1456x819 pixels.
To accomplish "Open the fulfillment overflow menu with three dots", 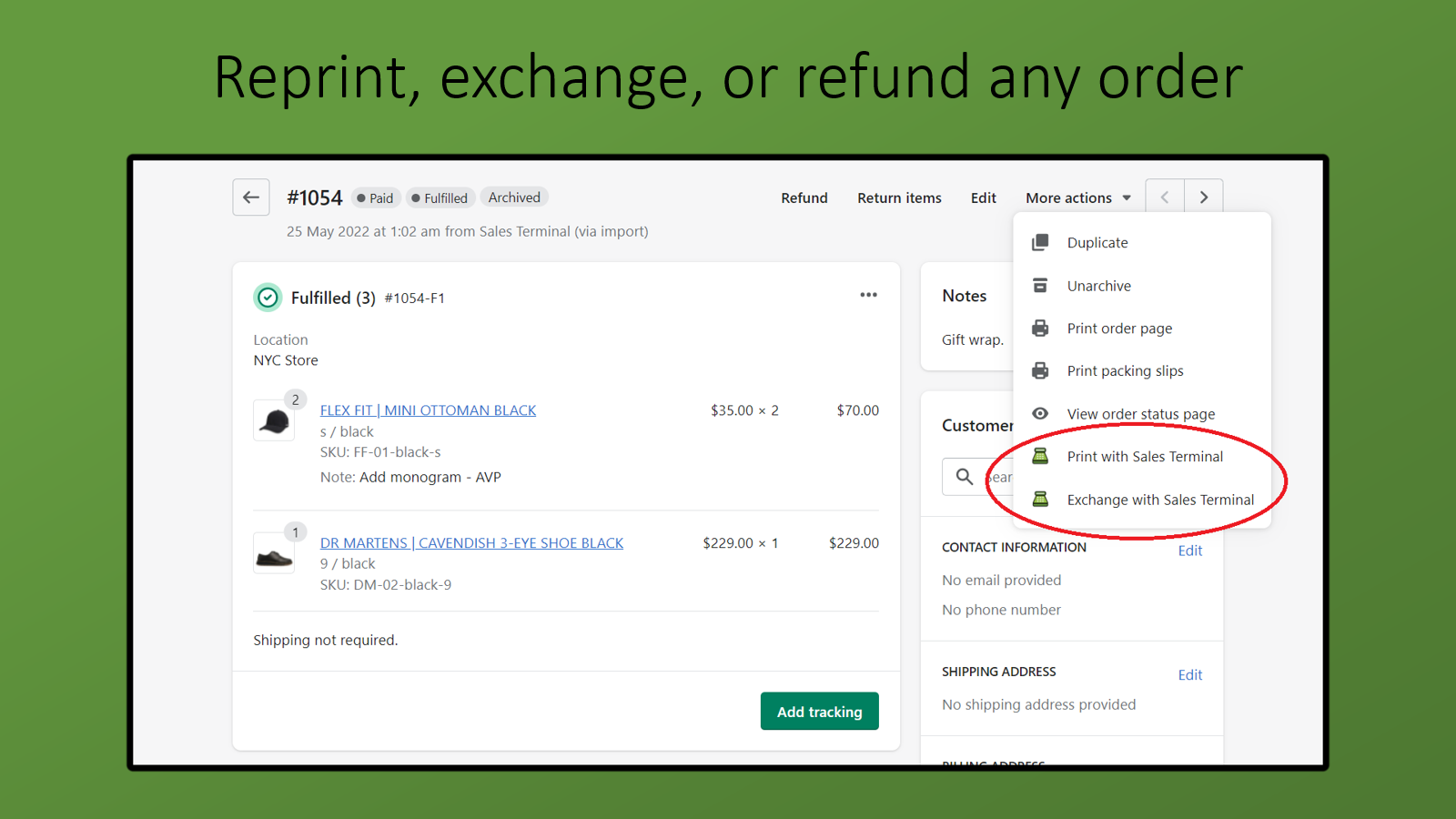I will click(868, 294).
